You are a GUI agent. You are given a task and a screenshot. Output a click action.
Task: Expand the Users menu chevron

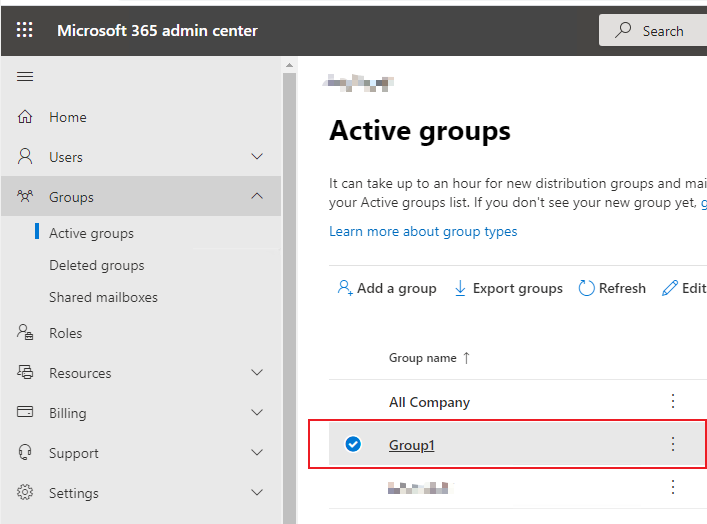pos(257,156)
